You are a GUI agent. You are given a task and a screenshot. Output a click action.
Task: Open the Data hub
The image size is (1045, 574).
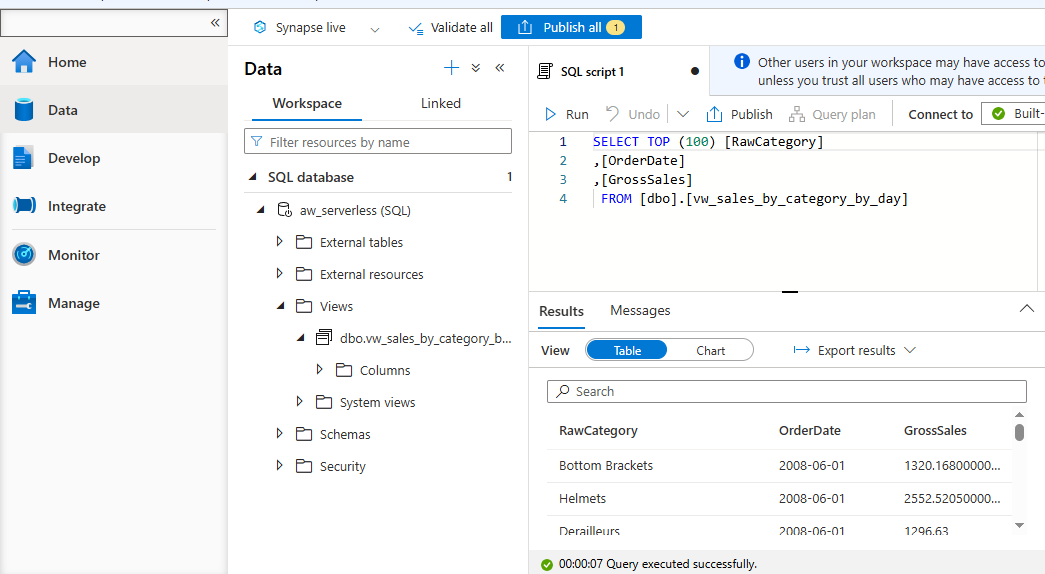click(x=114, y=110)
